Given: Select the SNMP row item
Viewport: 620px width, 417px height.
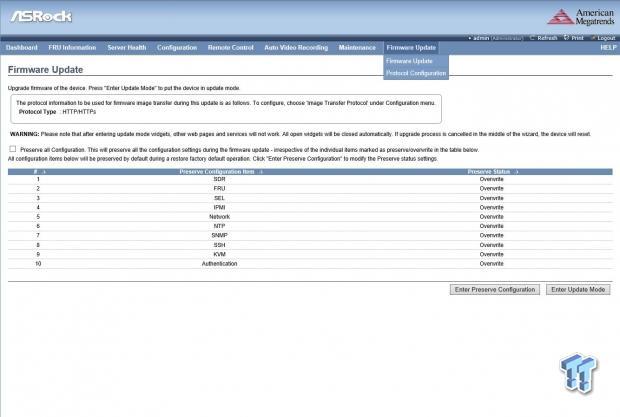Looking at the screenshot, I should tap(219, 235).
